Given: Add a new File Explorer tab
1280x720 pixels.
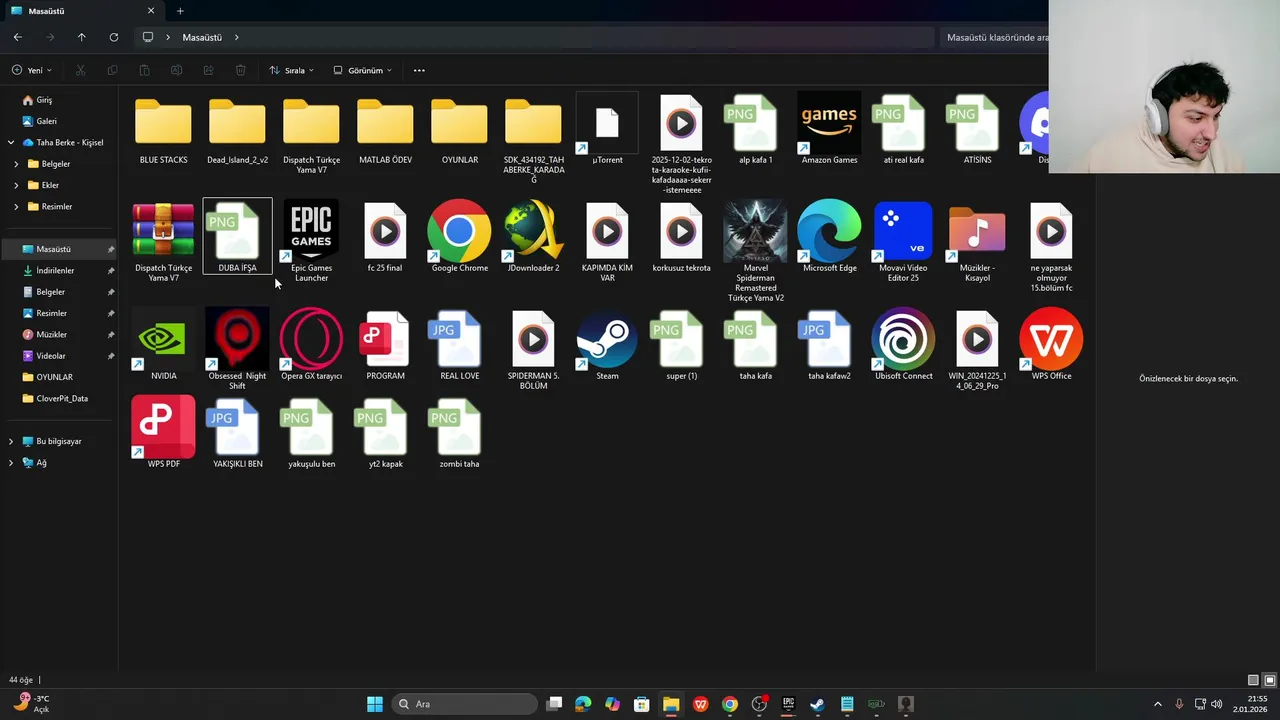Looking at the screenshot, I should 180,11.
